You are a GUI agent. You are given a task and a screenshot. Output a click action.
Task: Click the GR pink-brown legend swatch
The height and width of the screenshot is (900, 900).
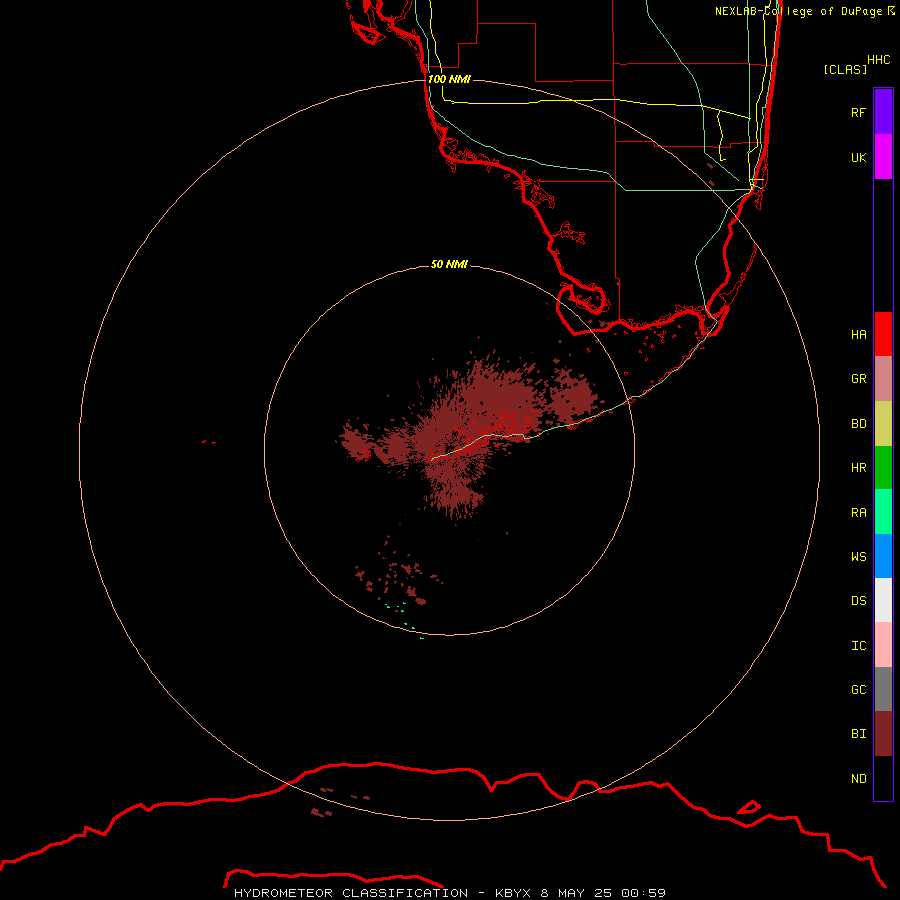click(883, 378)
